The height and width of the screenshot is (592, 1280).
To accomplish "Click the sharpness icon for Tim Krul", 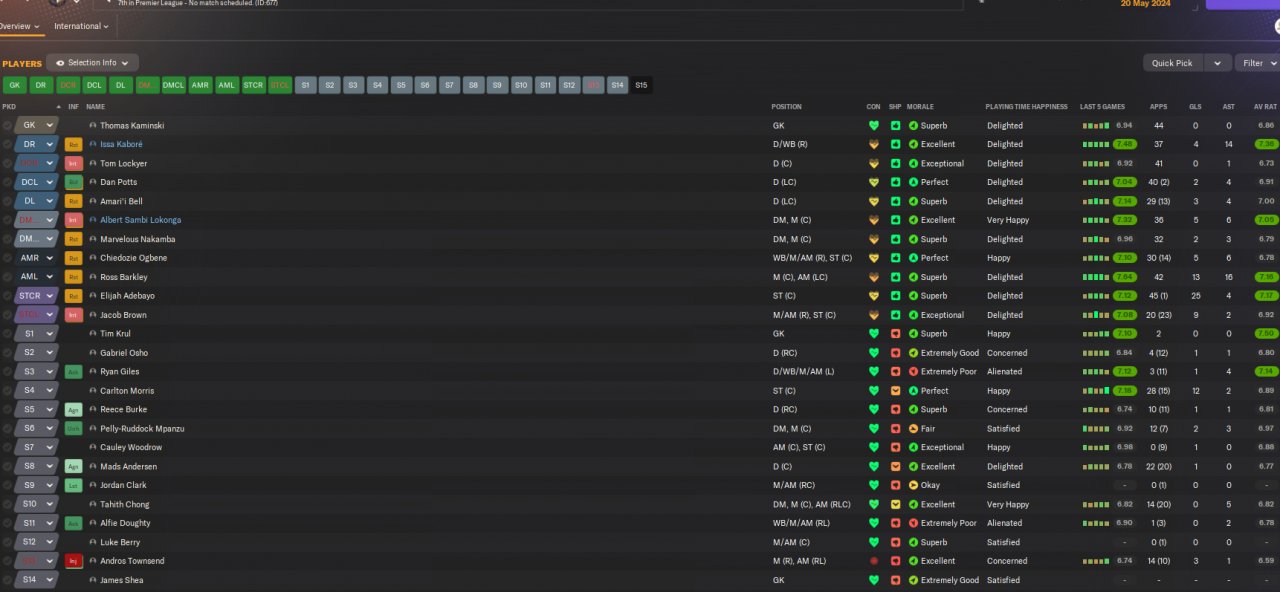I will pos(895,334).
